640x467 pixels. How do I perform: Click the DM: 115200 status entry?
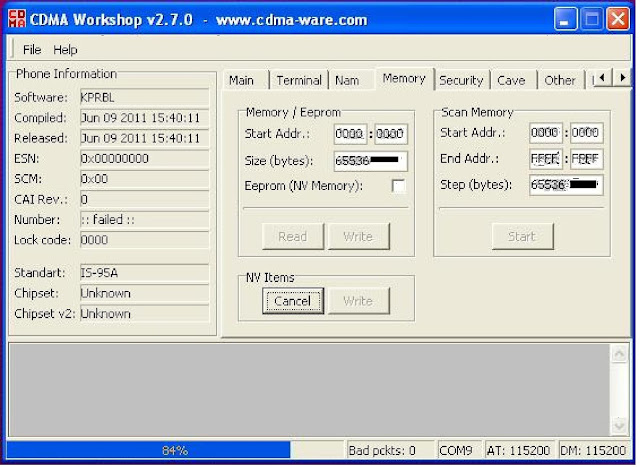click(594, 450)
